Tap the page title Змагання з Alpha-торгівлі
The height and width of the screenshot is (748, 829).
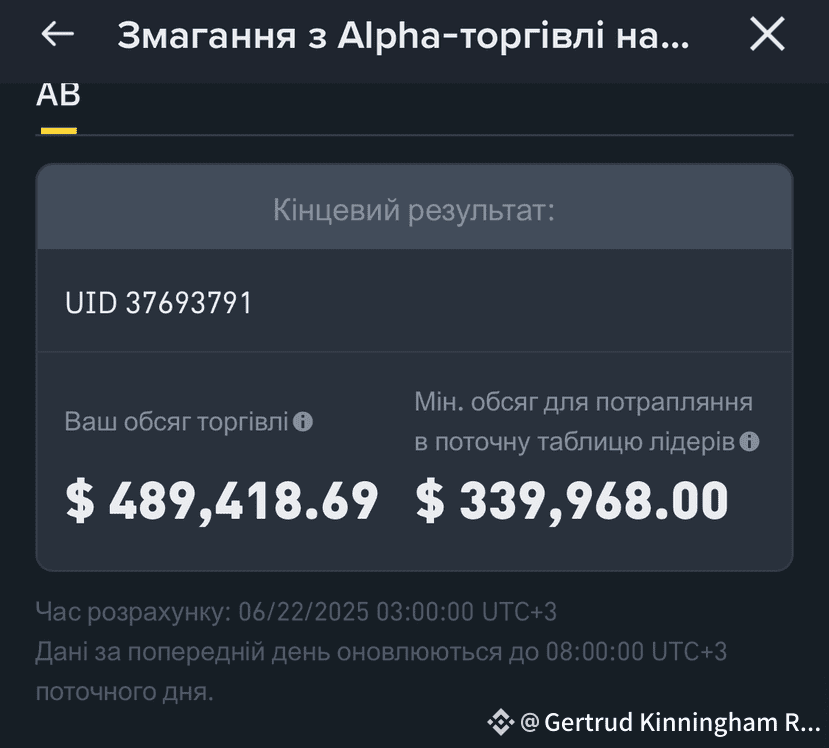403,36
